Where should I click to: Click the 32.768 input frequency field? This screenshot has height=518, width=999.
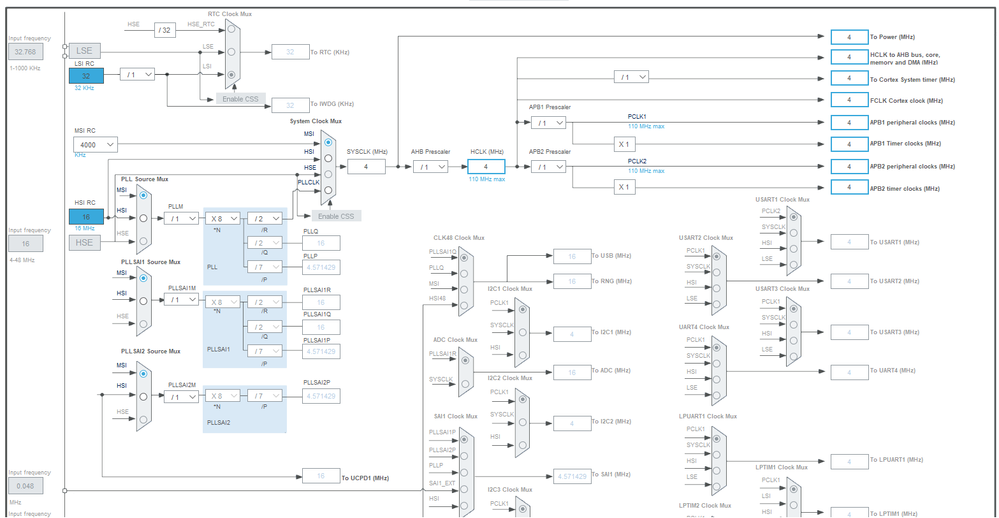pos(25,52)
